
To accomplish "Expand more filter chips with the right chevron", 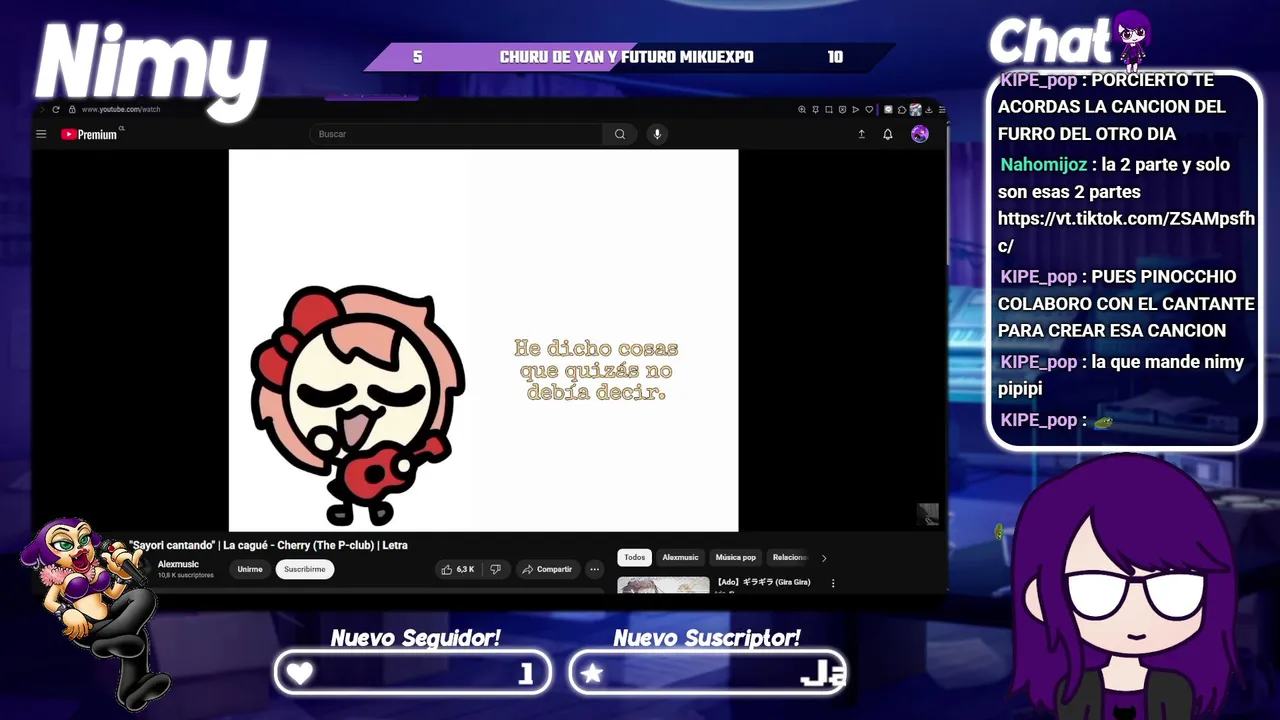I will [824, 558].
